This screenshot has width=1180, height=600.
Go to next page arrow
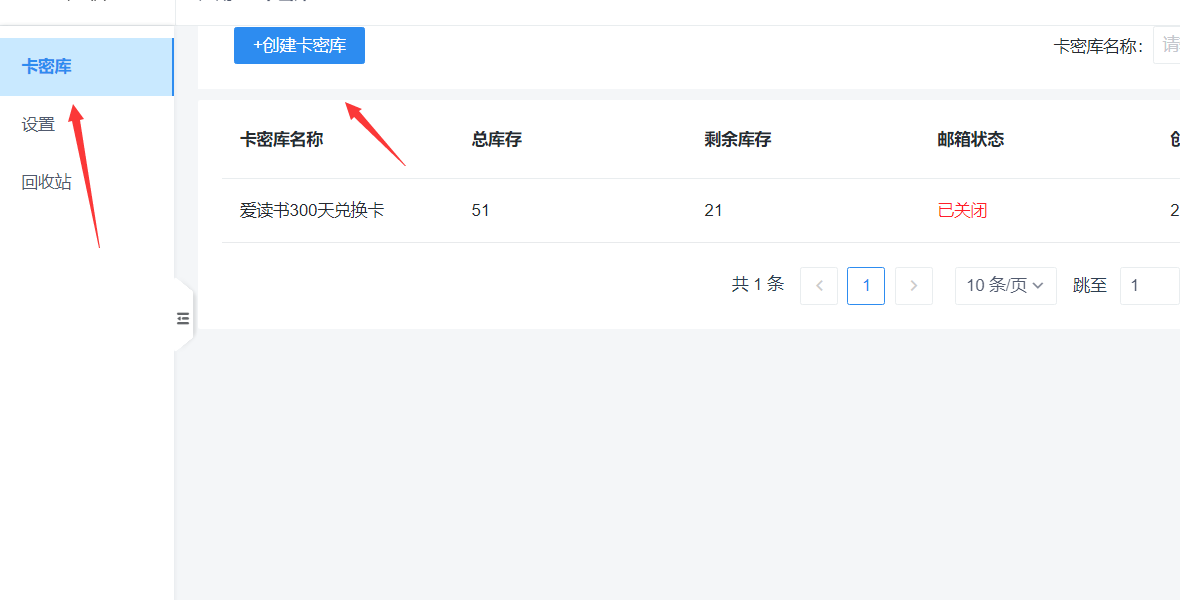click(x=914, y=285)
